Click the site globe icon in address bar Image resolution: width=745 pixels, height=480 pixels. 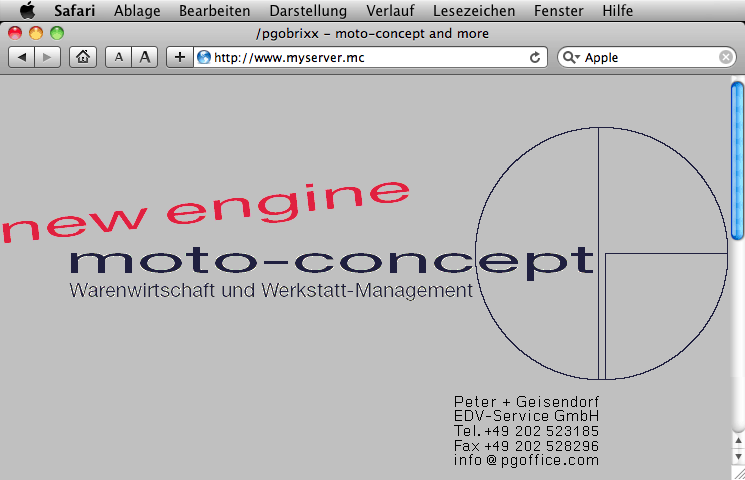[204, 57]
